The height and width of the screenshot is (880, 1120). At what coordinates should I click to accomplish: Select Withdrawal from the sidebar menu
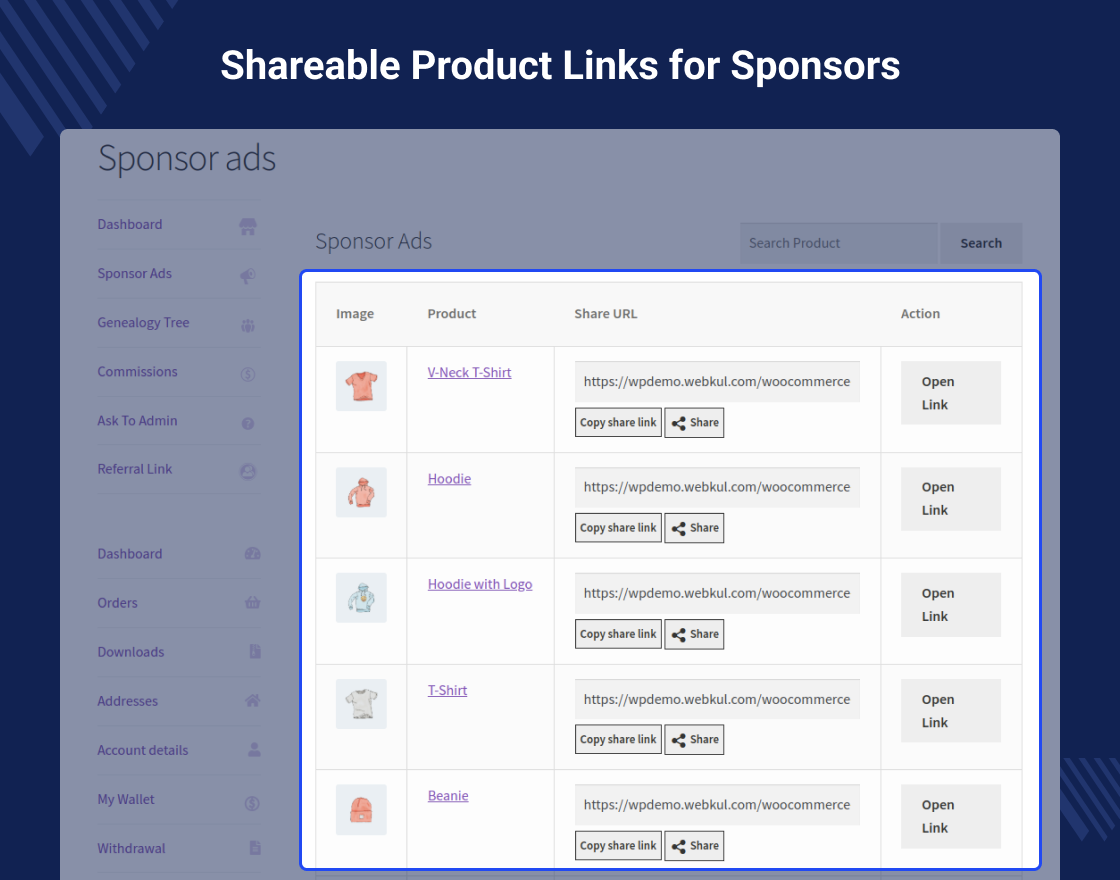(x=131, y=848)
